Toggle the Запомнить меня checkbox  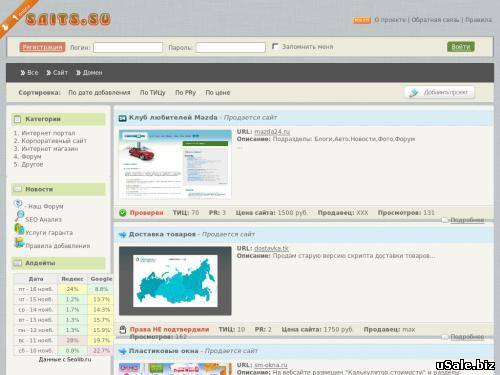275,46
